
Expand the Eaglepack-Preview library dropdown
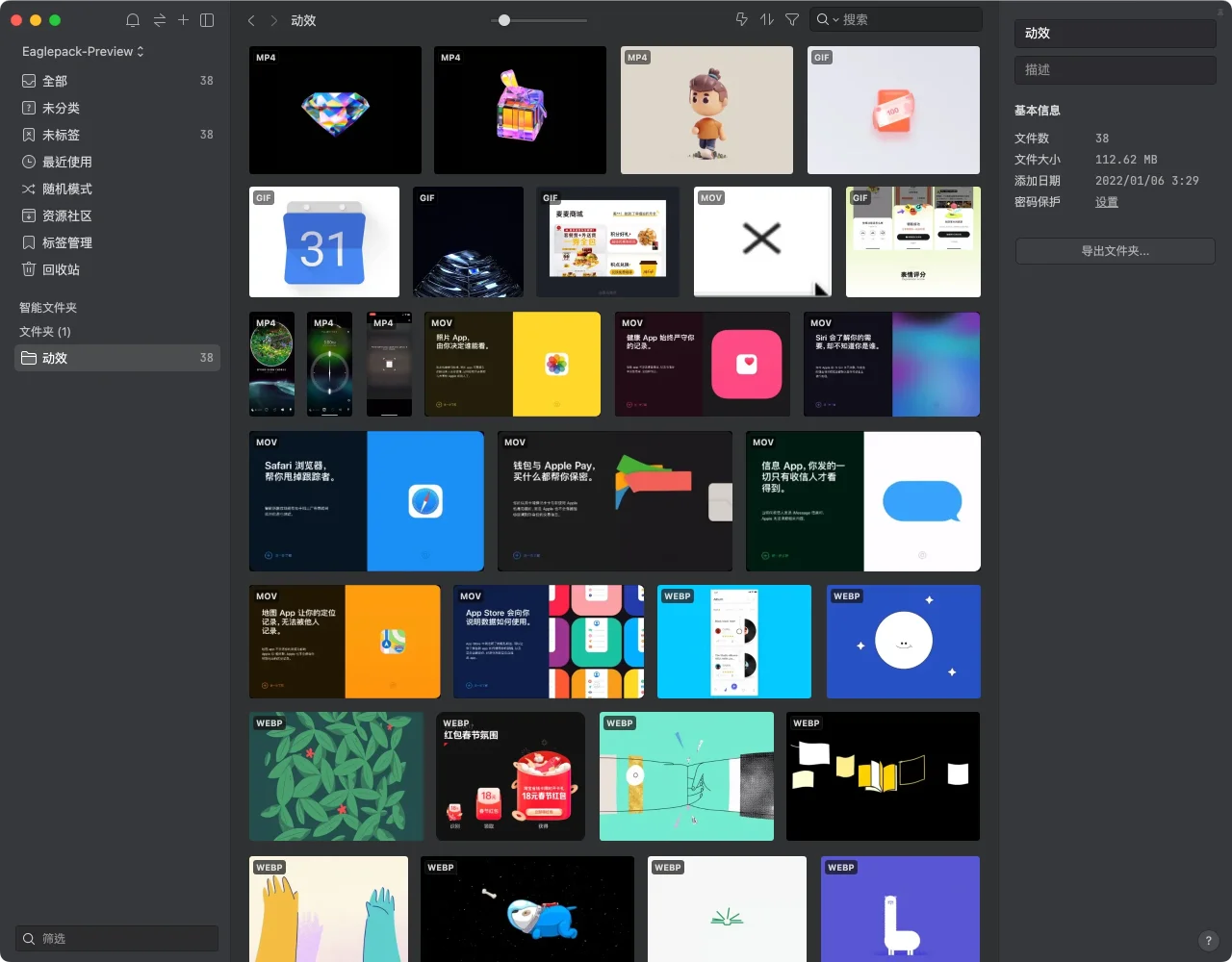[83, 51]
